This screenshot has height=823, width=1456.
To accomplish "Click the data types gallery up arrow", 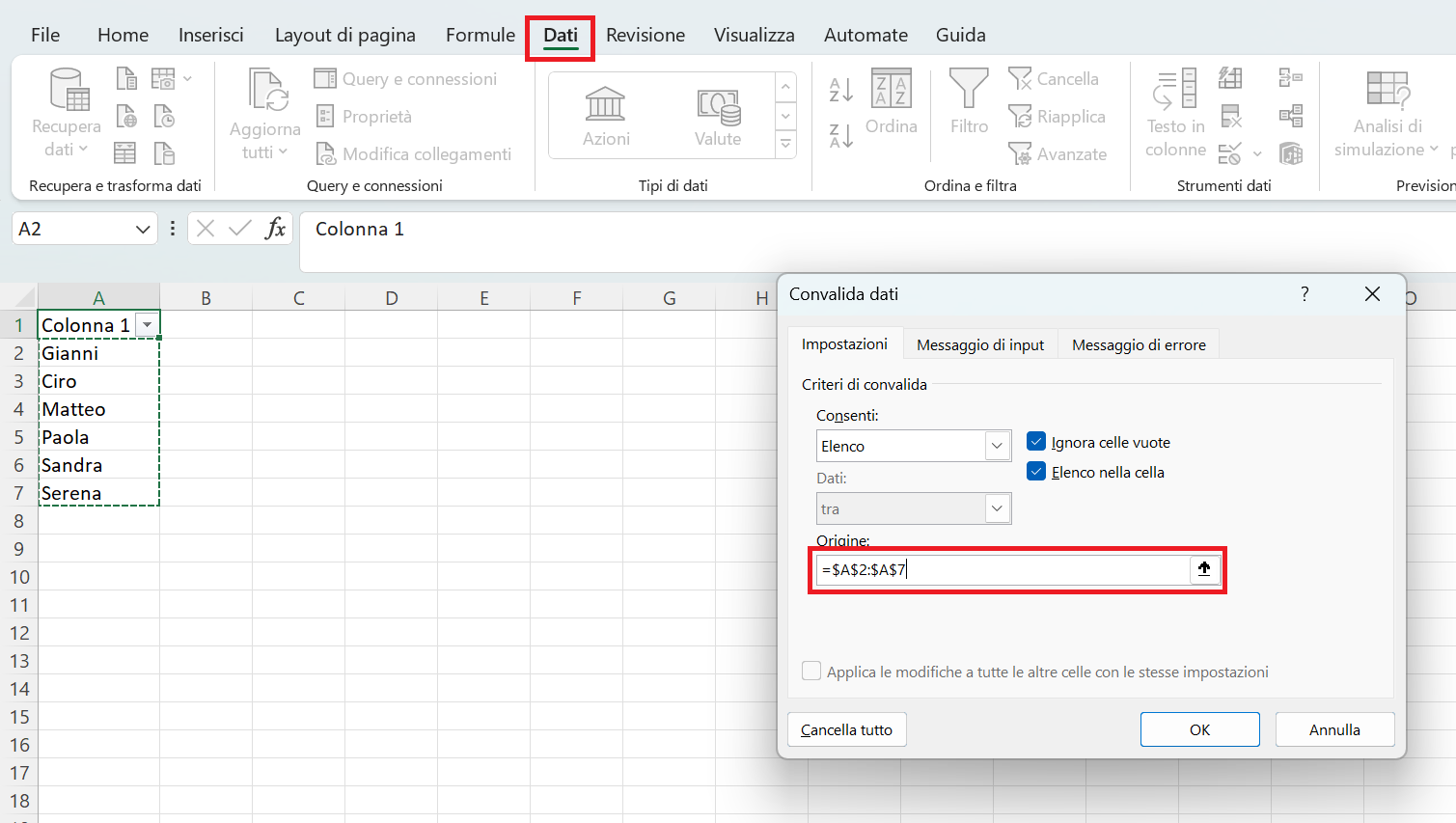I will pyautogui.click(x=786, y=88).
